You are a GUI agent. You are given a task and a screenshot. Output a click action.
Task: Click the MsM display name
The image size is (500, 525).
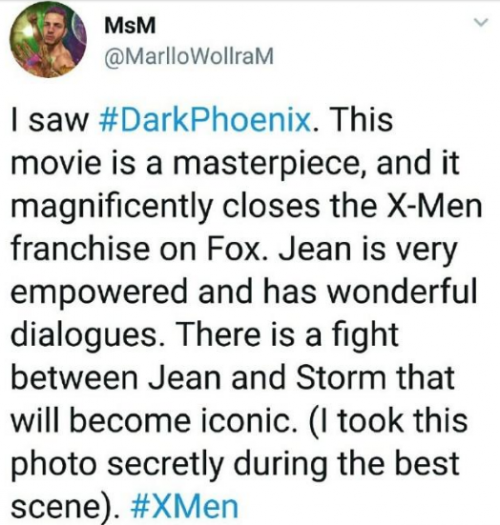[130, 26]
